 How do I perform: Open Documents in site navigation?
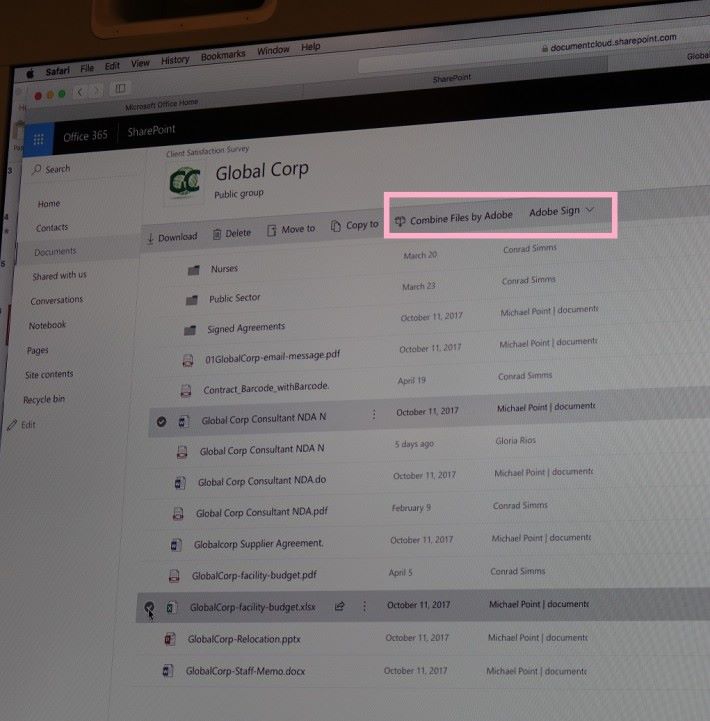point(55,251)
